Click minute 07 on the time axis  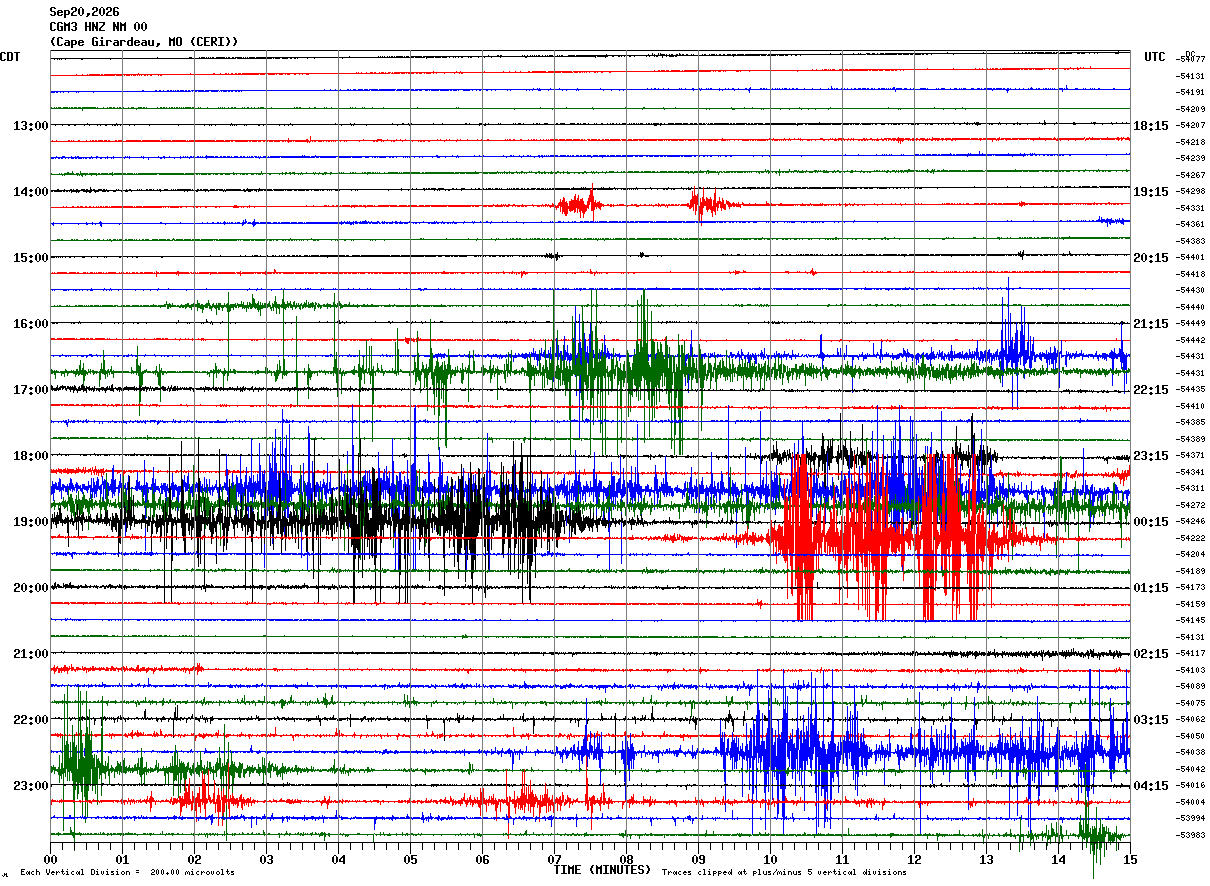(x=554, y=859)
